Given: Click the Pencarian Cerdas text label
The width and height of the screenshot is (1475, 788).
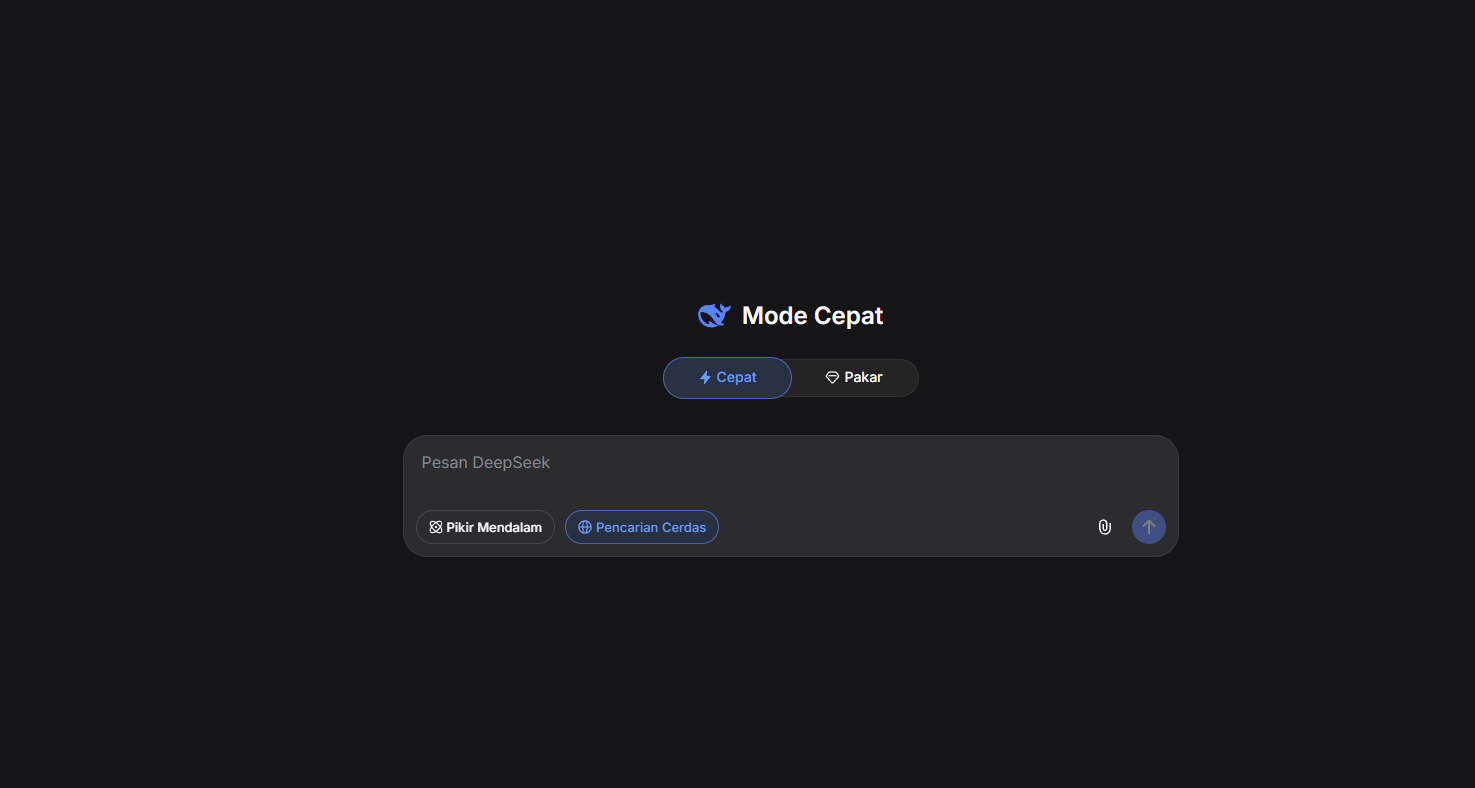Looking at the screenshot, I should click(x=651, y=527).
